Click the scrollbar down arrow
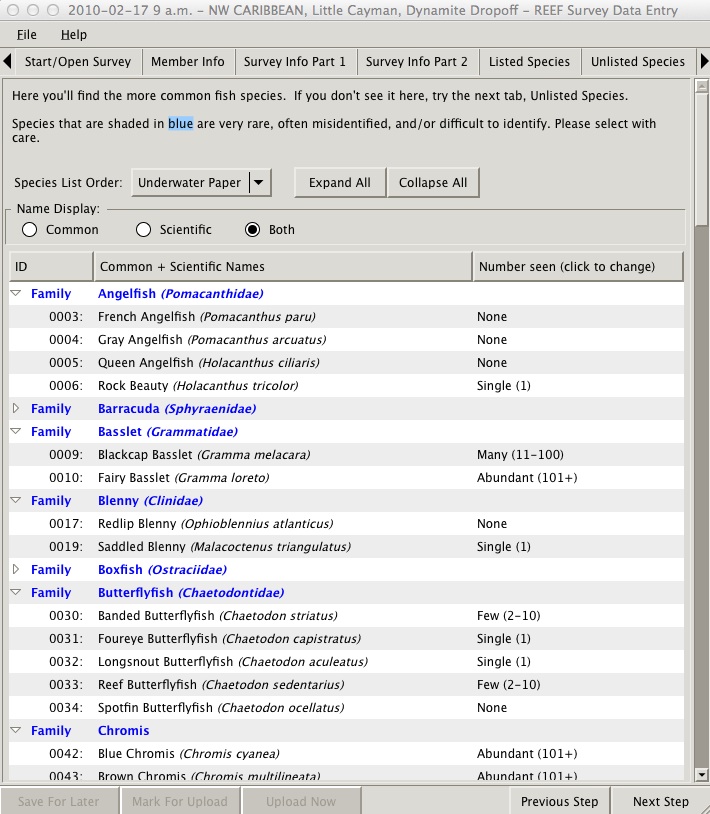Image resolution: width=710 pixels, height=814 pixels. [702, 775]
